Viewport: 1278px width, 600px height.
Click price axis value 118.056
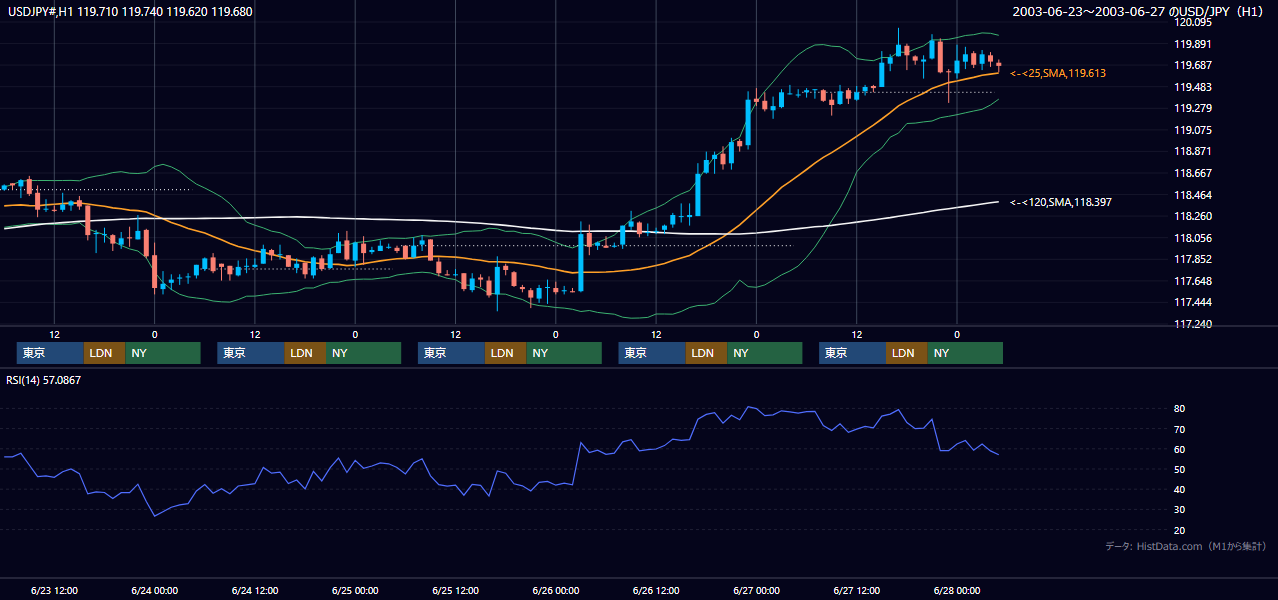(1193, 238)
